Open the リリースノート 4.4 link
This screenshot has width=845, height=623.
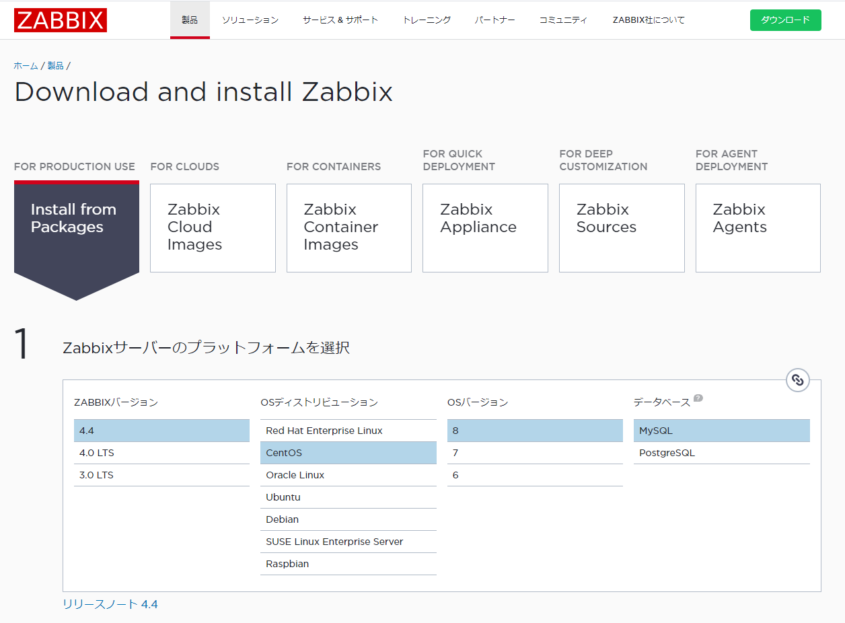(110, 604)
